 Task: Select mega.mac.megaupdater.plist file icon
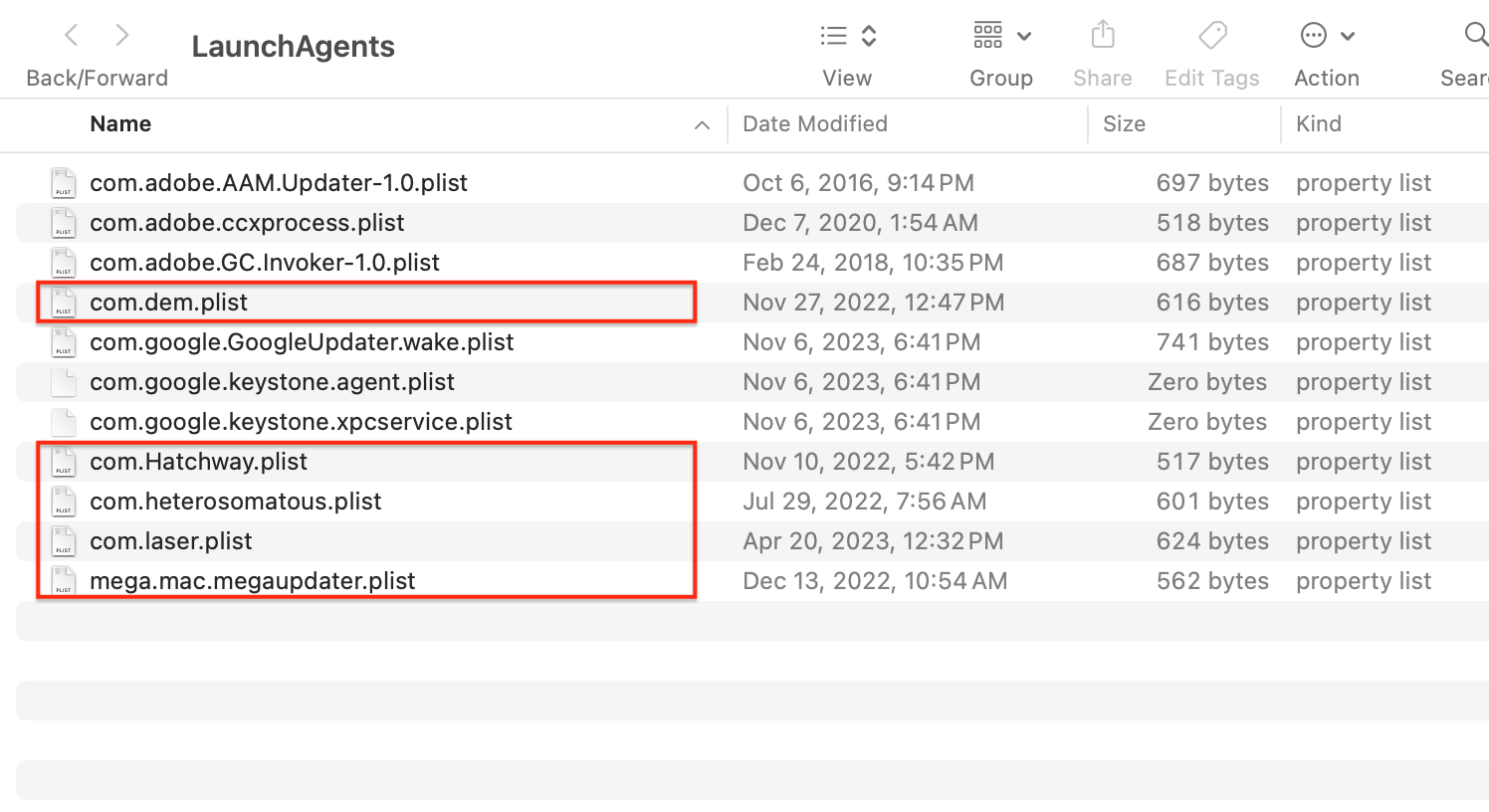pos(64,581)
